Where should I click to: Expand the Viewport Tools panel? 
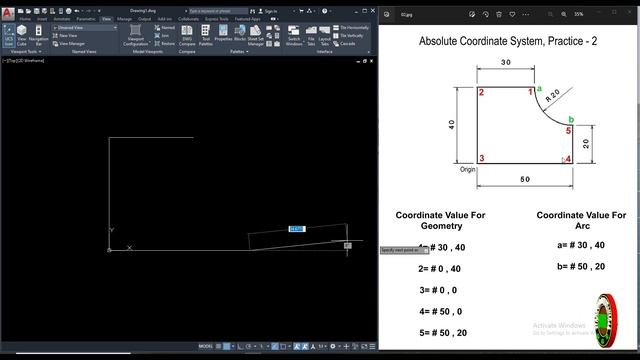coord(26,52)
